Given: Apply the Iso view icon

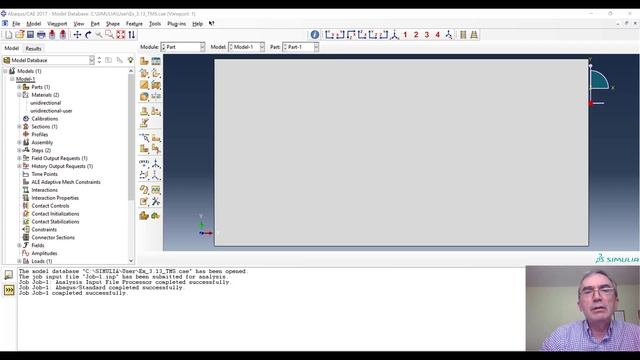Looking at the screenshot, I should (x=395, y=35).
